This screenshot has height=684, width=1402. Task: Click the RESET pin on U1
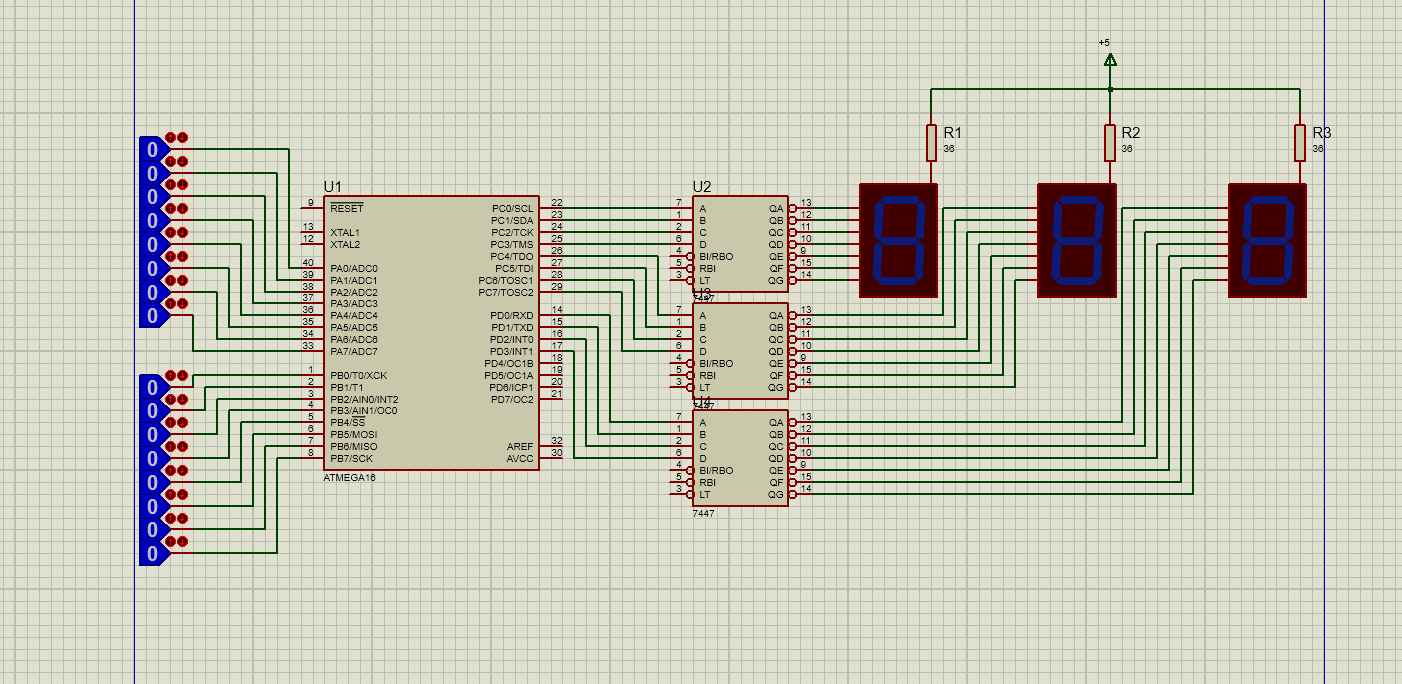click(x=310, y=208)
